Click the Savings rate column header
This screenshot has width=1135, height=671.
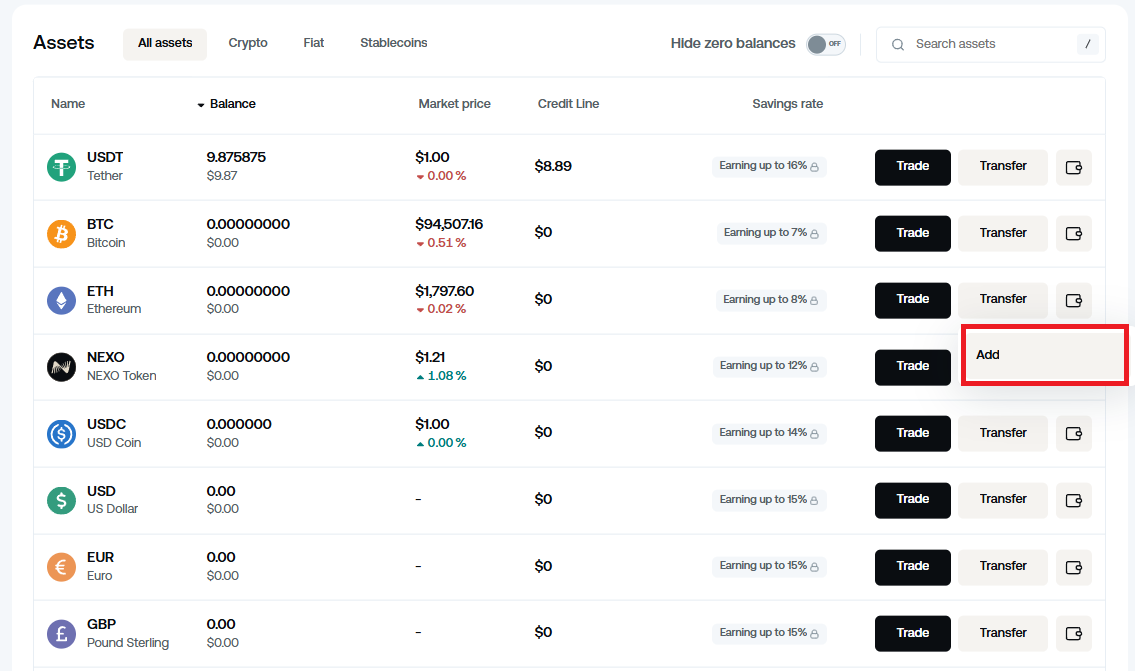point(788,104)
